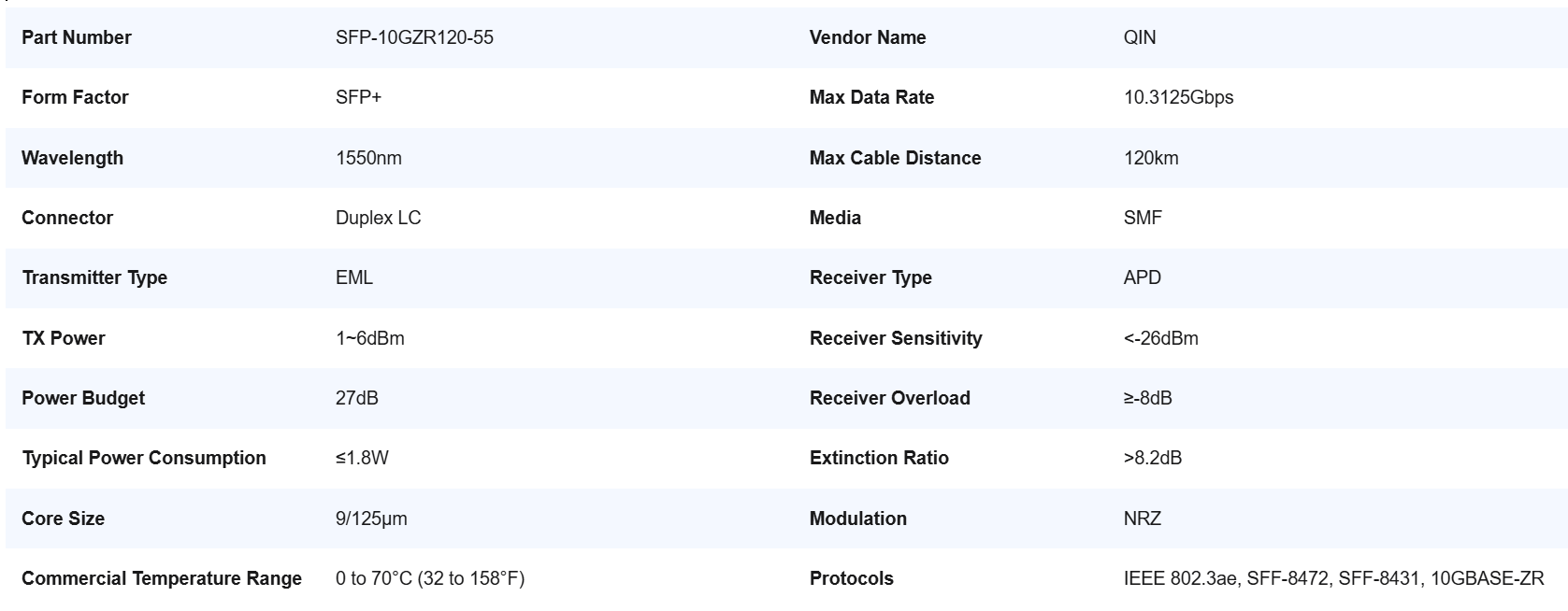Viewport: 1568px width, 611px height.
Task: Click the QIN vendor value
Action: (x=1139, y=37)
